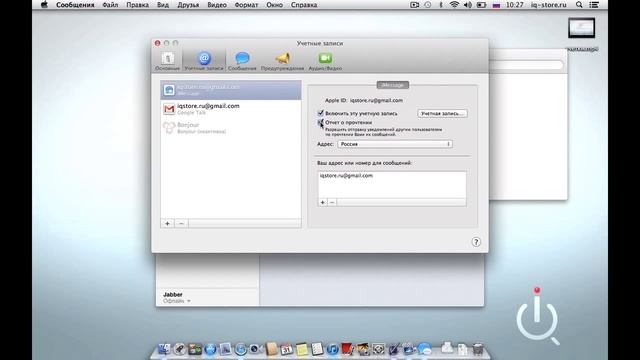Open the Видео menu

[217, 5]
